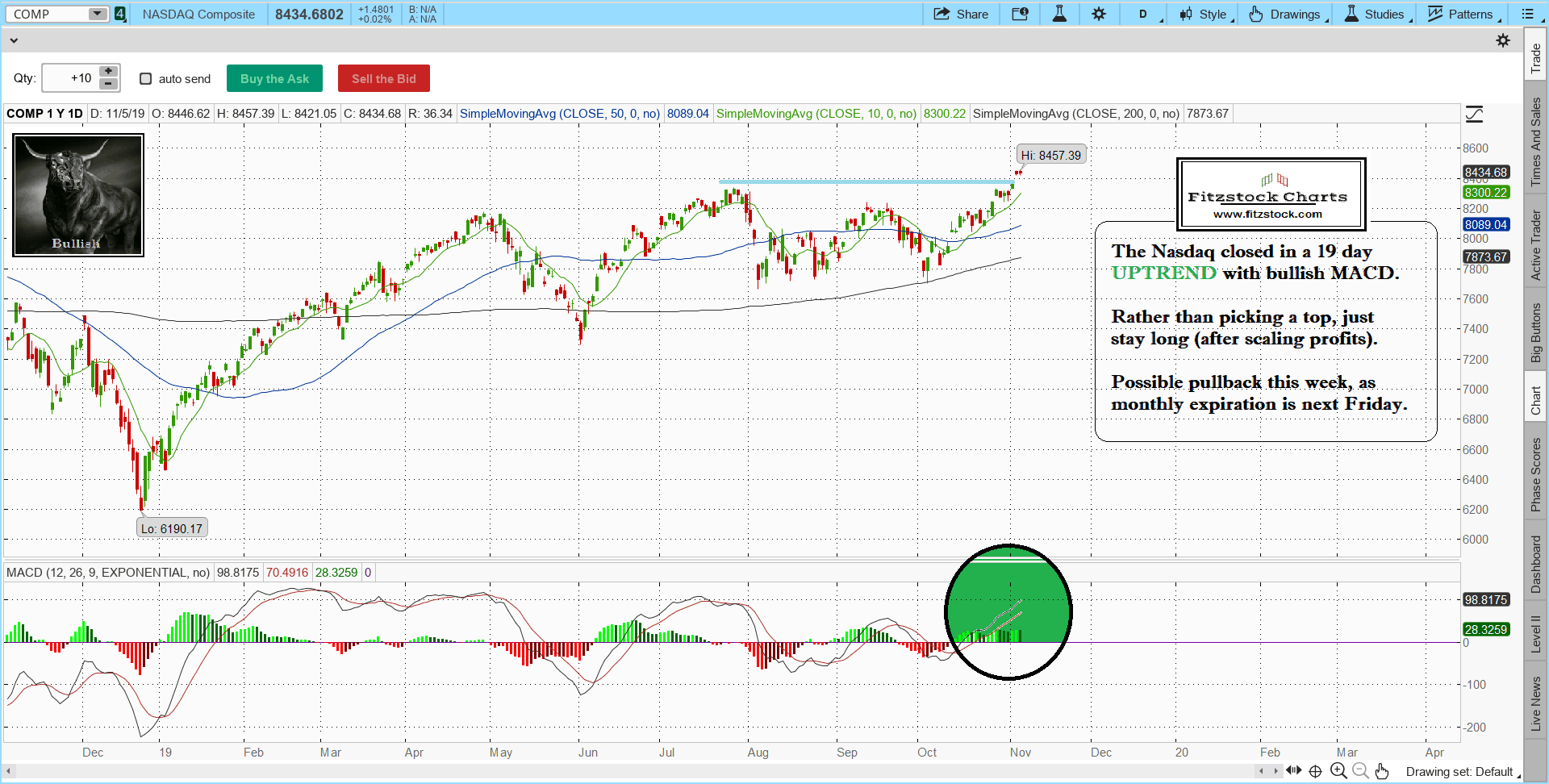Screen dimensions: 1549x784
Task: Click the expansion area arrows icon
Action: [x=1293, y=770]
